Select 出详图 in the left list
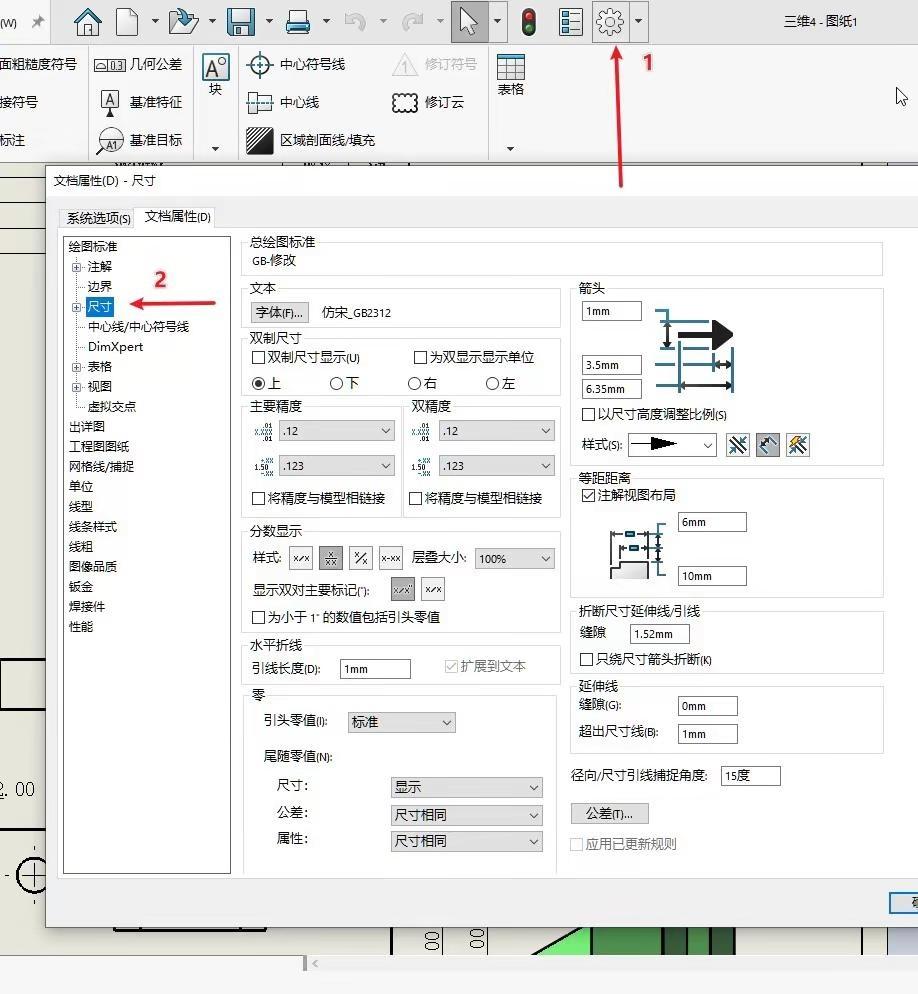Viewport: 918px width, 994px height. (87, 427)
